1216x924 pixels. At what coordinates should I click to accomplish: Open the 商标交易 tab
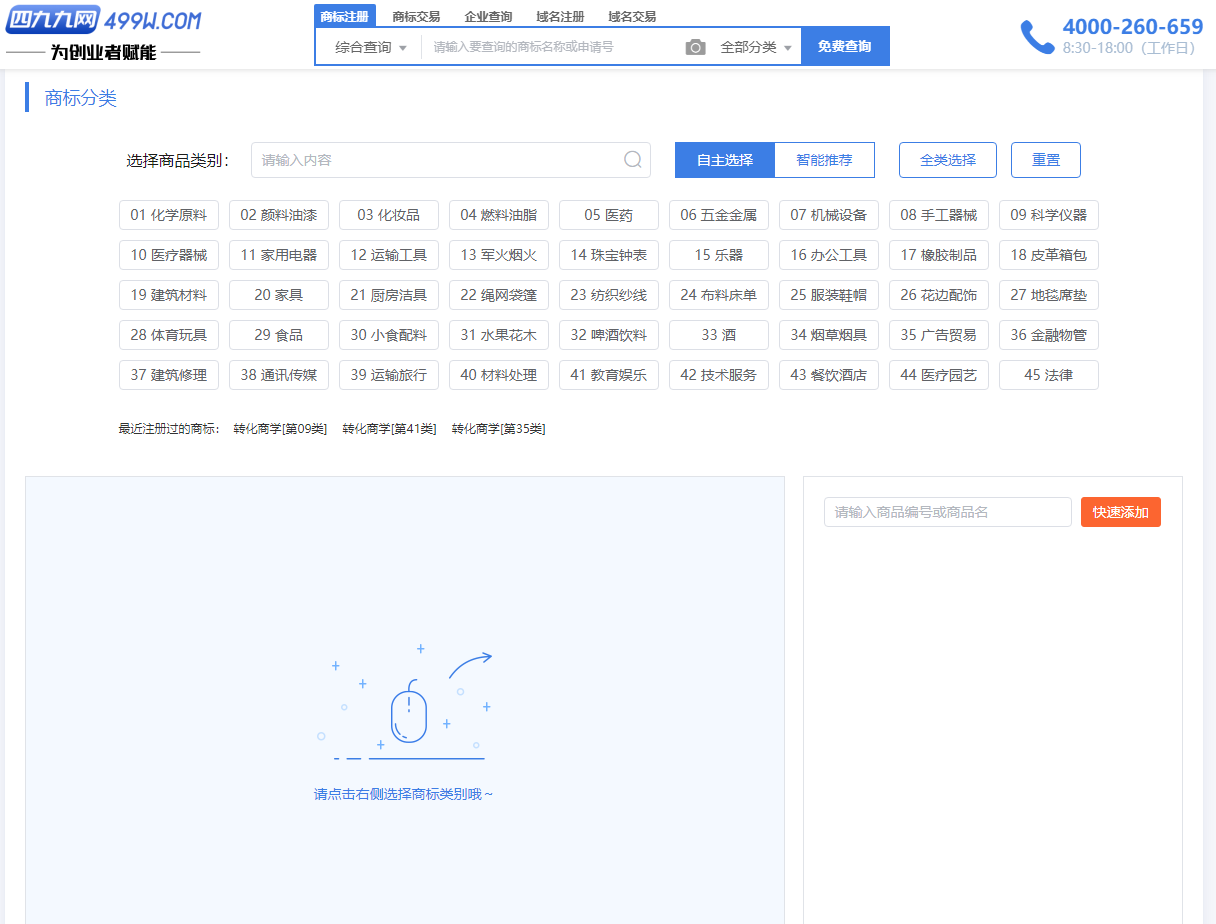click(416, 17)
